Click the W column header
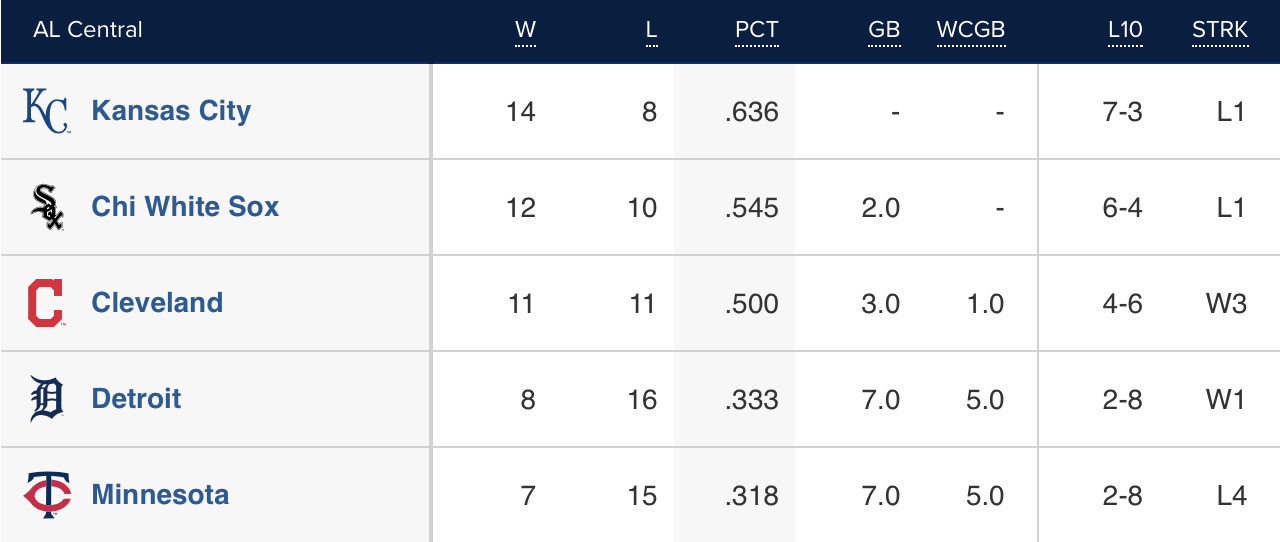1280x542 pixels. (x=525, y=31)
